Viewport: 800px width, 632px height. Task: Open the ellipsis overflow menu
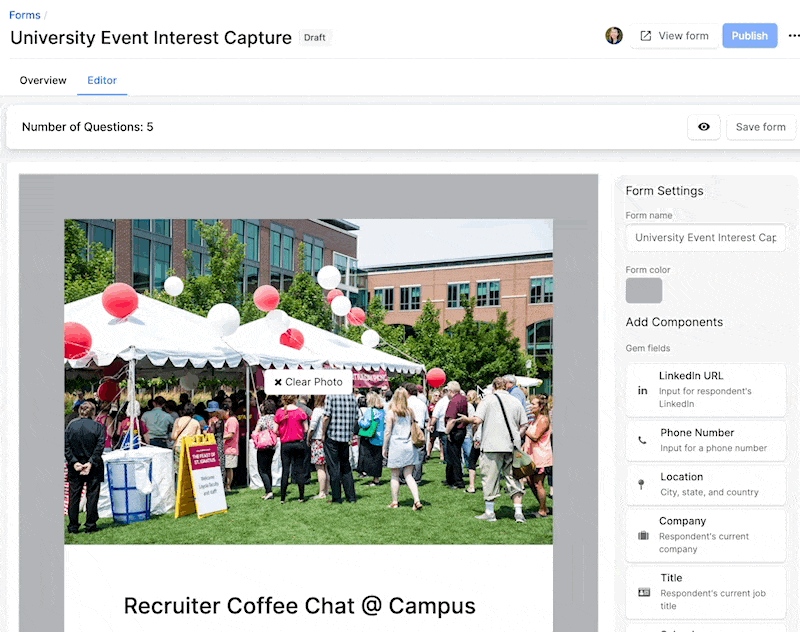[794, 35]
